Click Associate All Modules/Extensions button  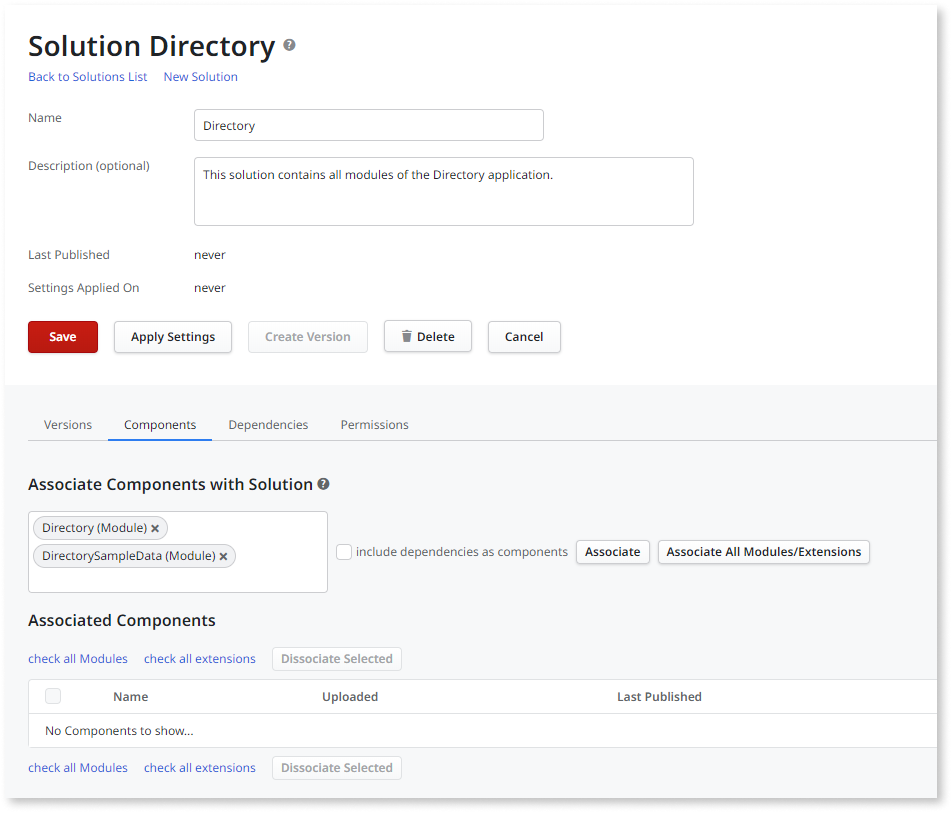click(763, 552)
